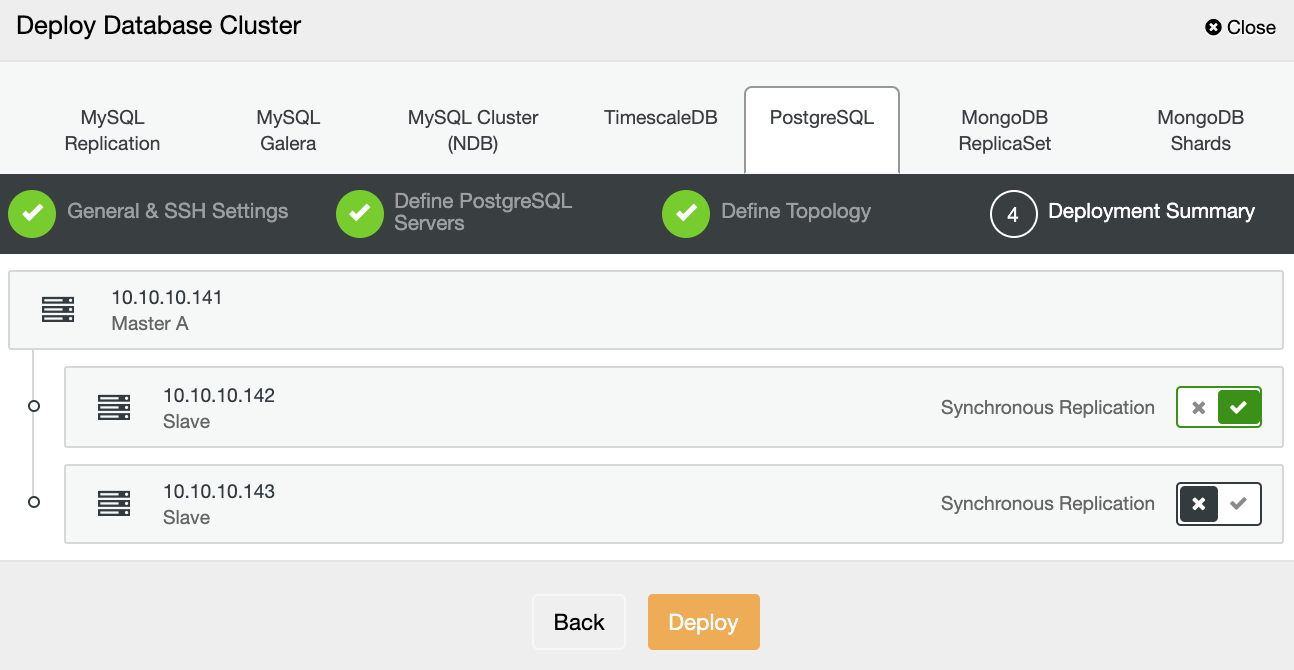The width and height of the screenshot is (1294, 670).
Task: Enable synchronous replication check for 10.10.10.143
Action: 1239,504
